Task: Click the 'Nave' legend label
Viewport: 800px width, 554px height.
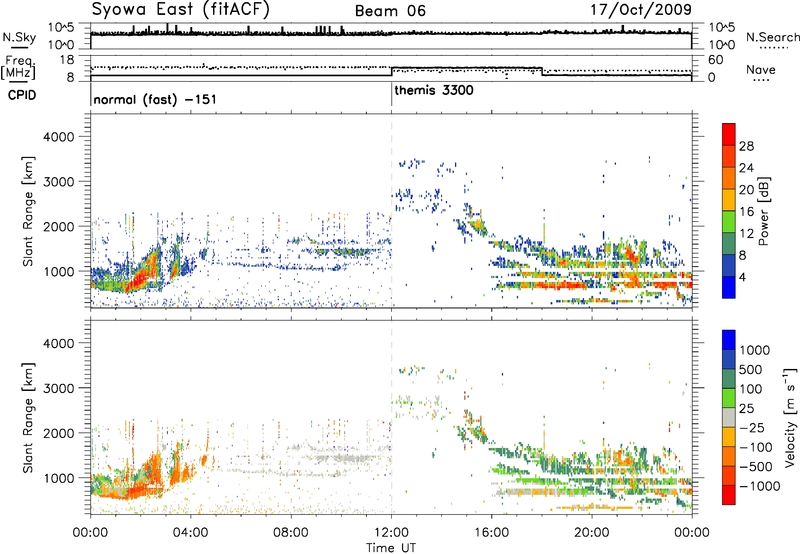Action: pos(761,70)
